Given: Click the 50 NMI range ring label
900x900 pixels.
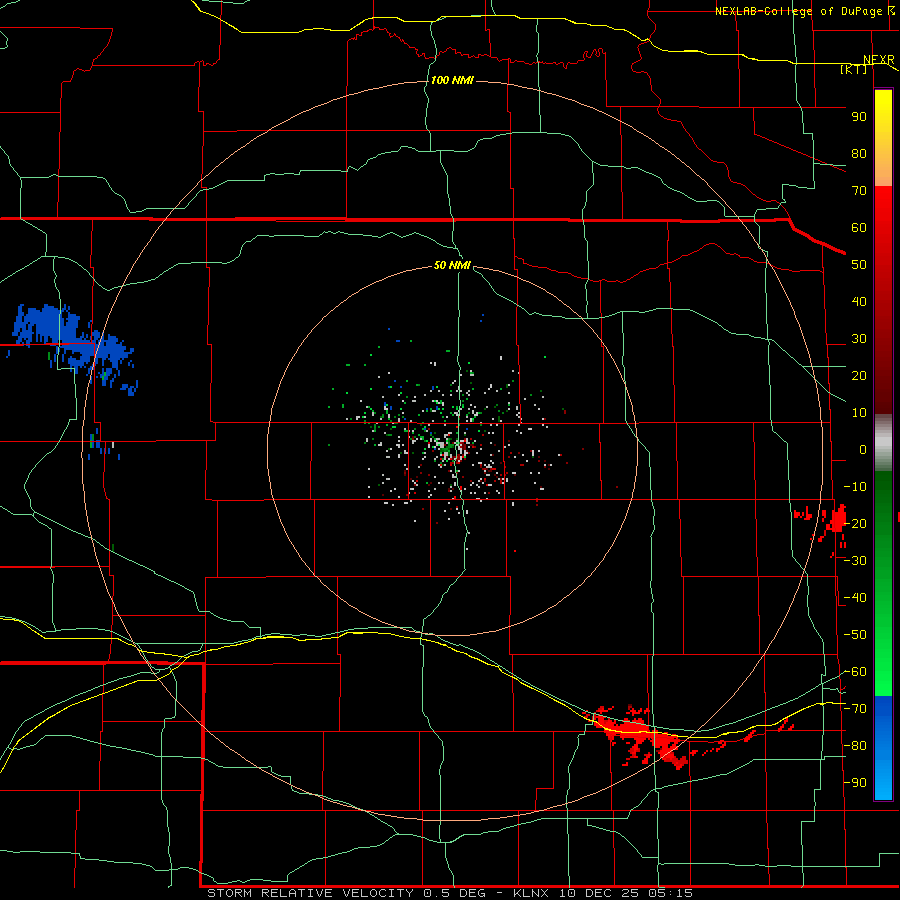Looking at the screenshot, I should [x=452, y=265].
